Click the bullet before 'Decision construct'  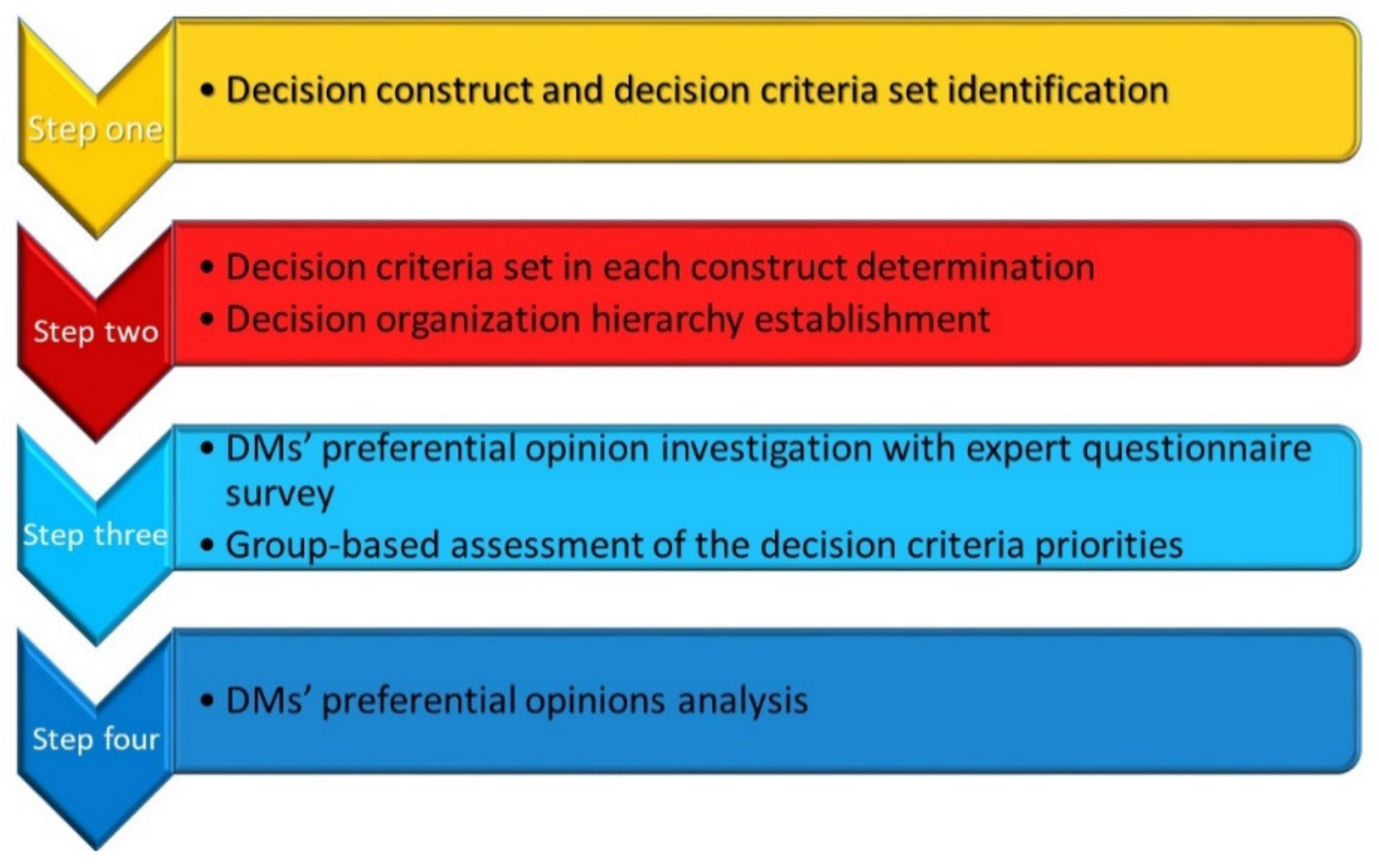tap(208, 91)
